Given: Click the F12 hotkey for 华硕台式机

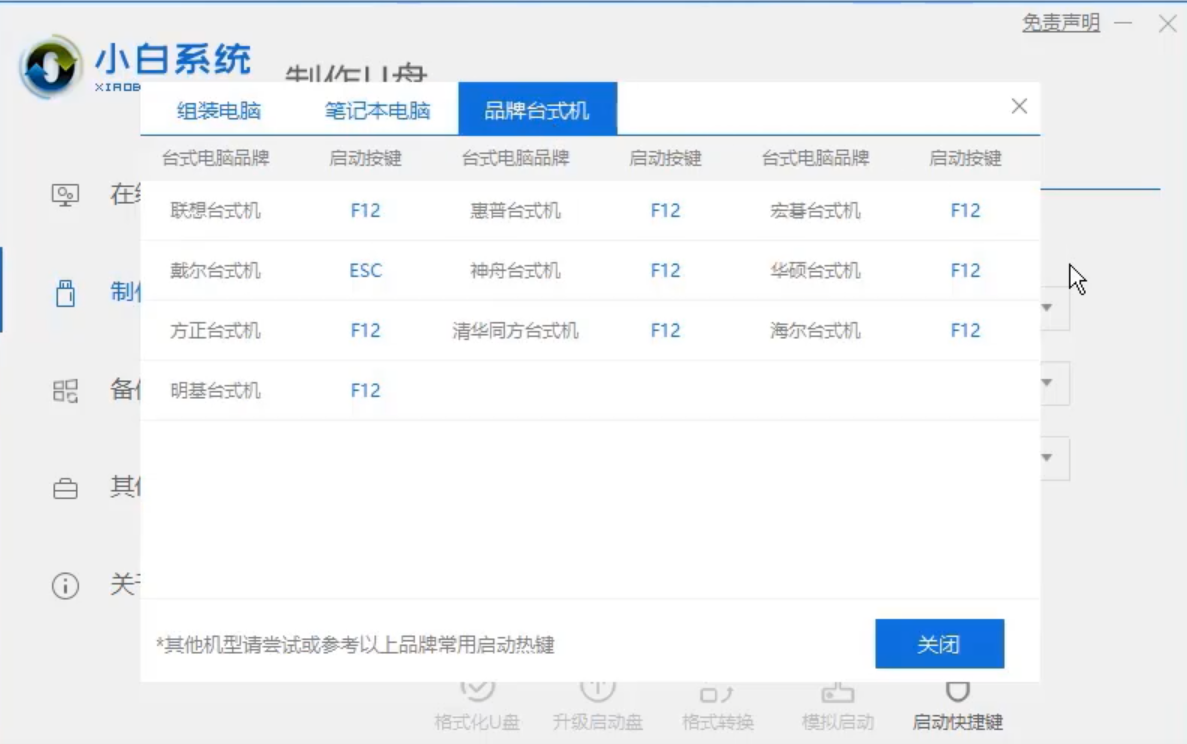Looking at the screenshot, I should [965, 270].
